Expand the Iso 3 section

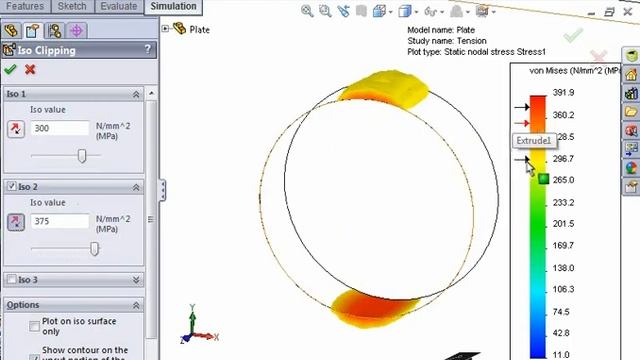[x=136, y=280]
